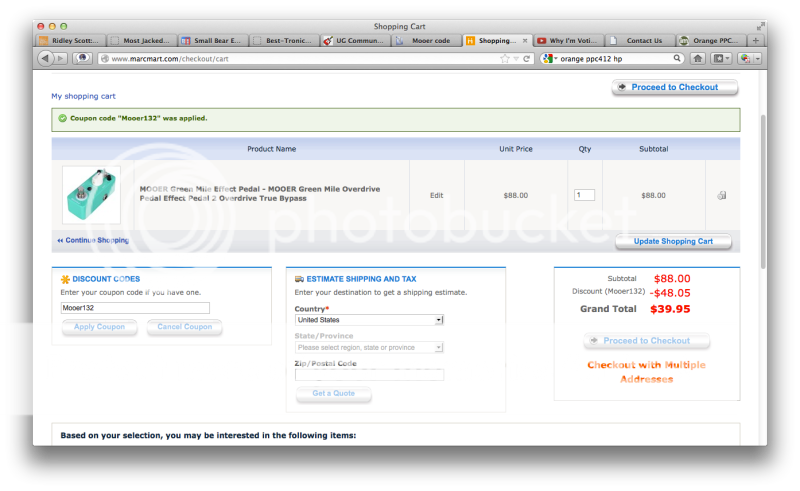Click Apply Coupon button
This screenshot has width=800, height=491.
click(99, 327)
